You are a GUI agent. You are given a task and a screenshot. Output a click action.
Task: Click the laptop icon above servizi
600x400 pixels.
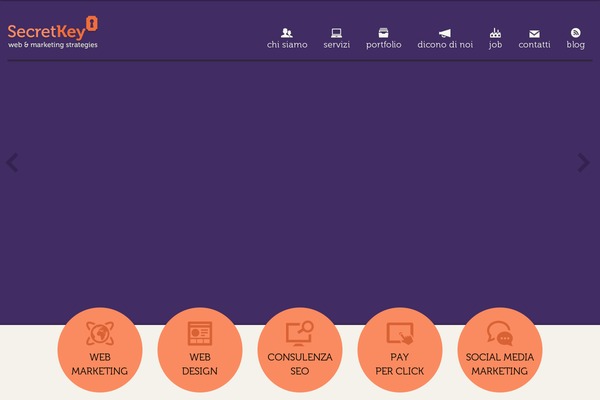point(337,33)
